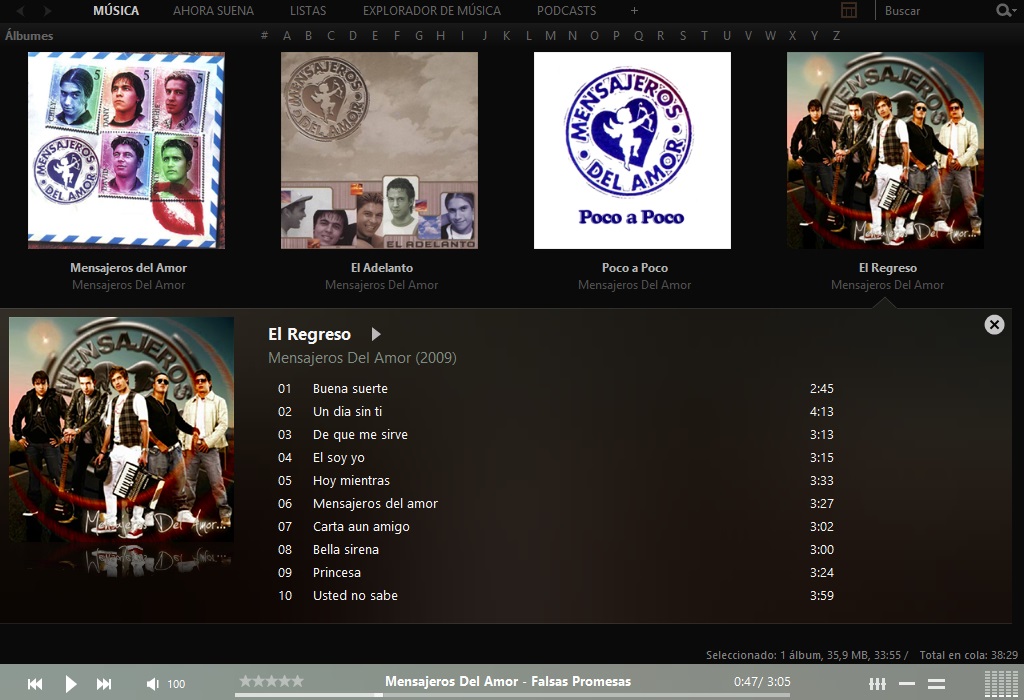Screen dimensions: 1024x700
Task: Rate the playing track five stars
Action: coord(297,681)
